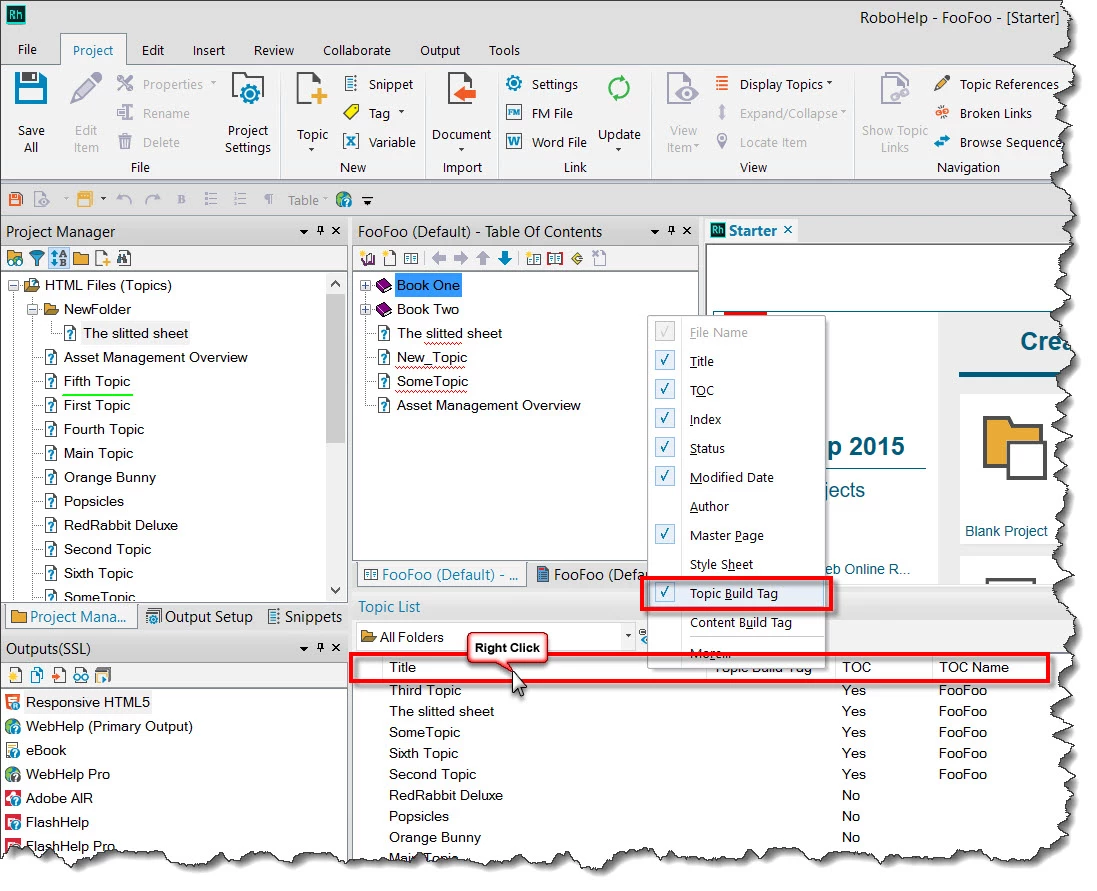This screenshot has height=891, width=1097.
Task: Open the Tag dropdown arrow
Action: pyautogui.click(x=402, y=112)
